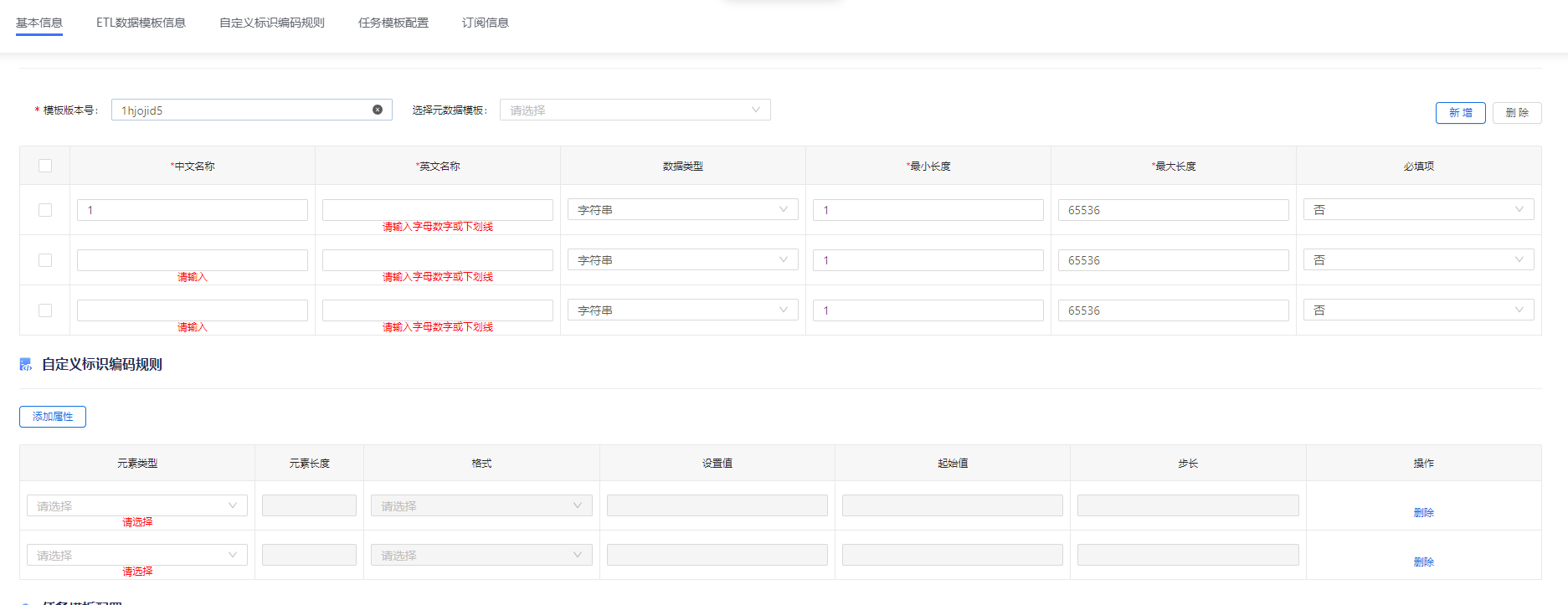The height and width of the screenshot is (605, 1568).
Task: Toggle the select-all checkbox in table header
Action: point(45,166)
